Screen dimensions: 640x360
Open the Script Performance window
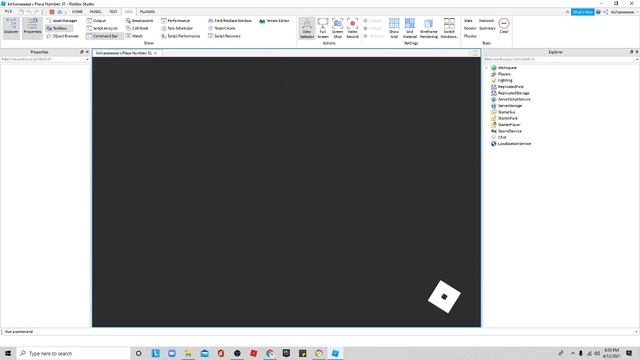[x=180, y=36]
